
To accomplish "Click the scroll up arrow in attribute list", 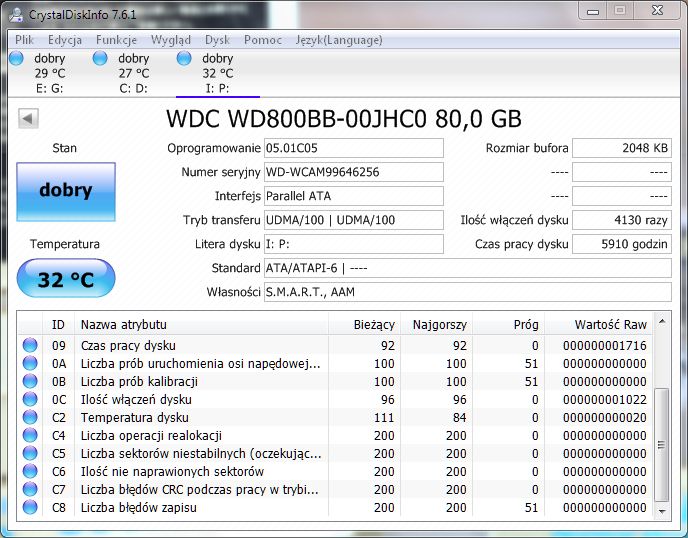I will click(662, 322).
